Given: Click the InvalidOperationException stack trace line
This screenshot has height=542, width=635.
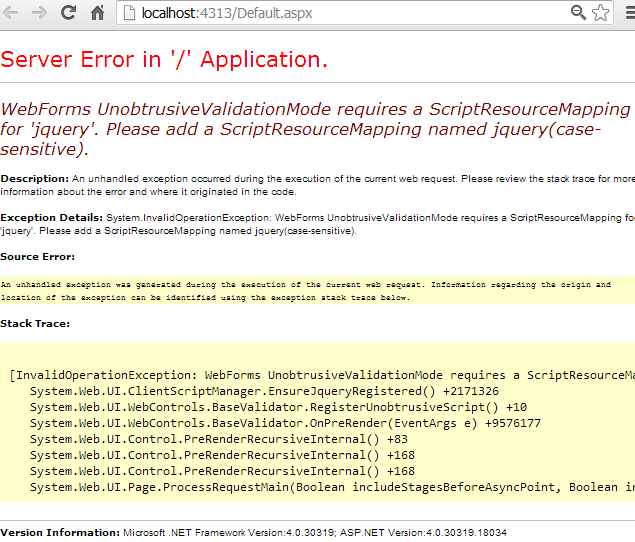Looking at the screenshot, I should pos(320,375).
